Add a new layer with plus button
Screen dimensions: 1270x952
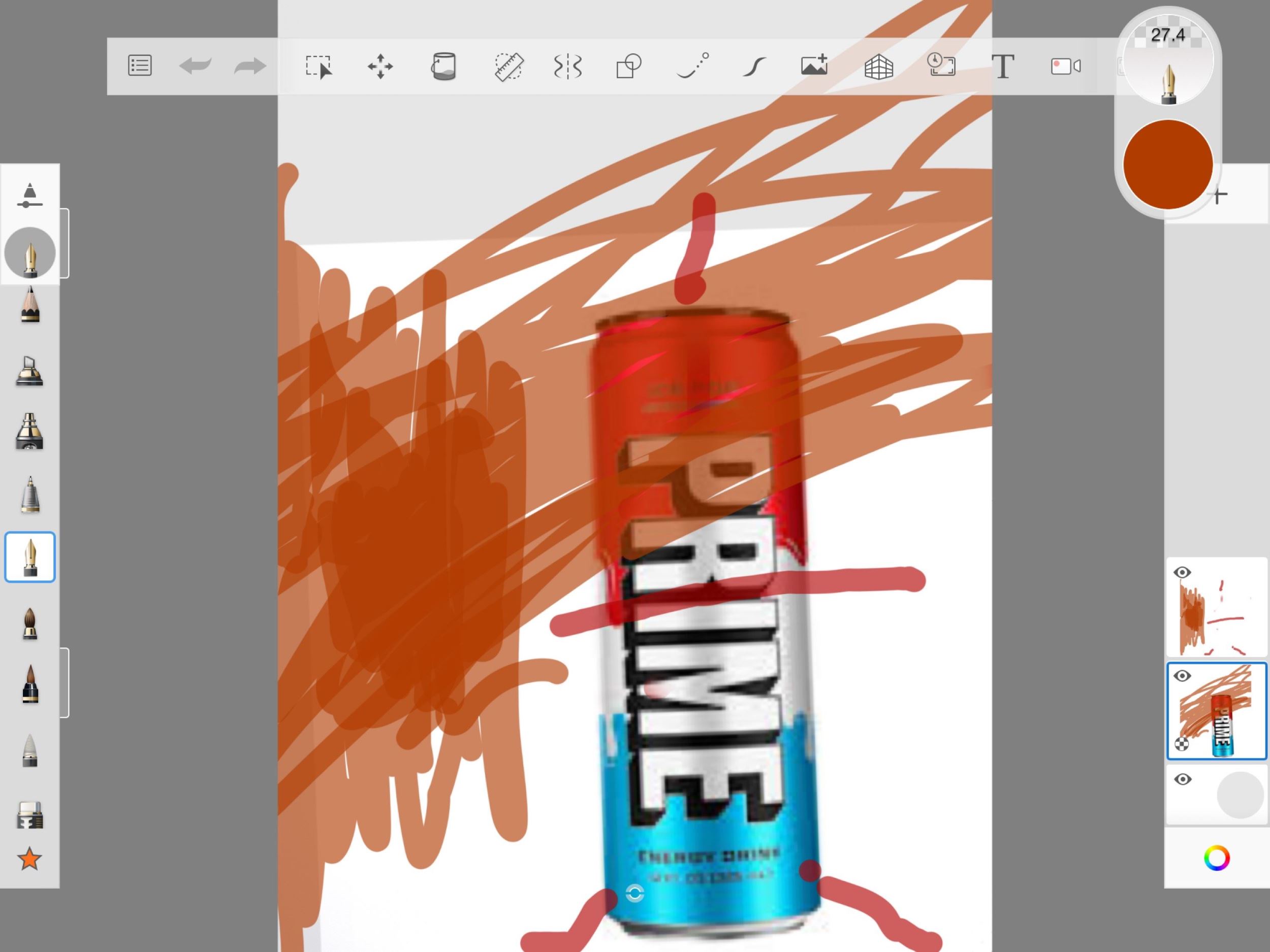point(1220,195)
